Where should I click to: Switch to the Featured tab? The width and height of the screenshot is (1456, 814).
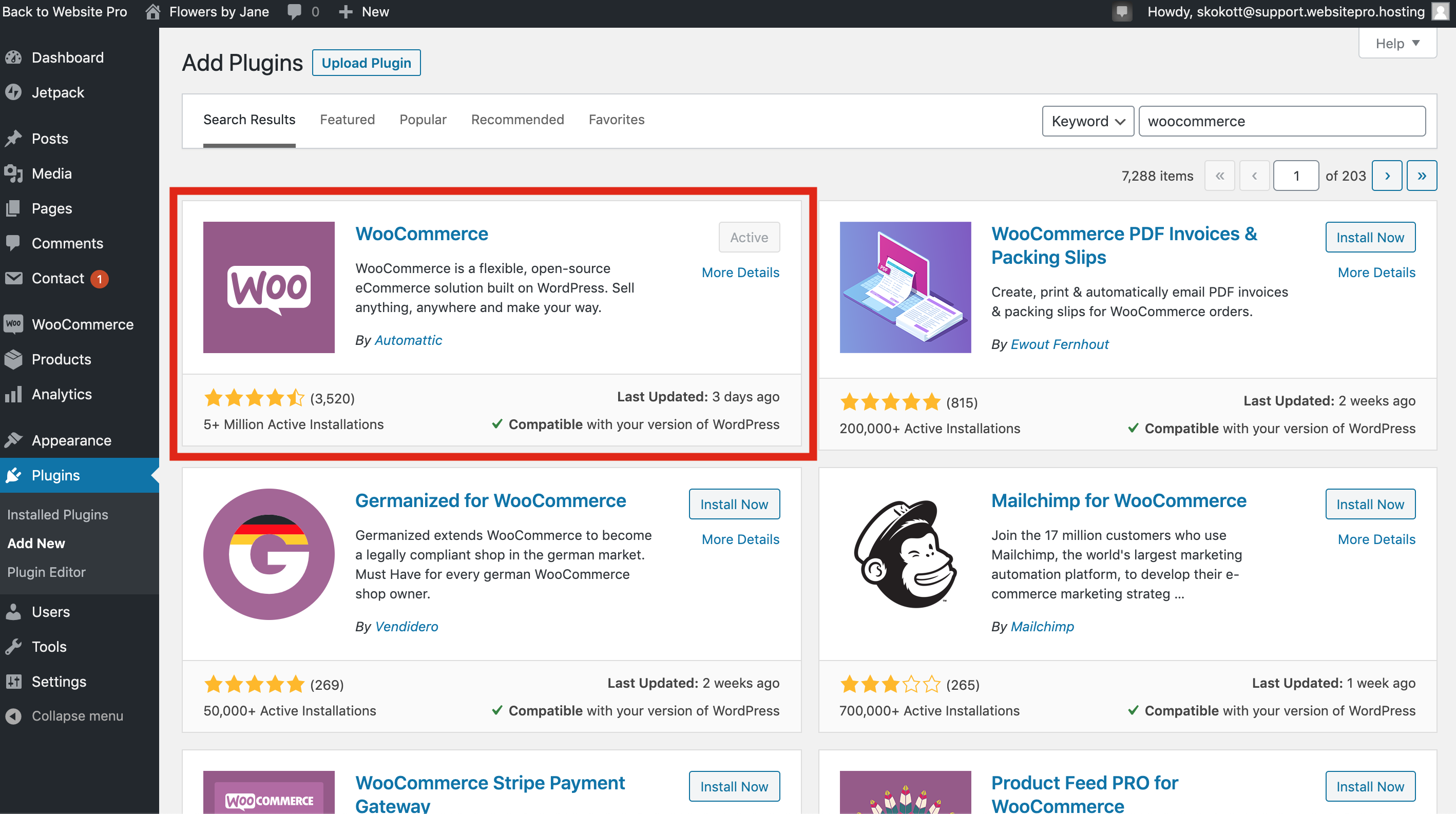click(347, 120)
